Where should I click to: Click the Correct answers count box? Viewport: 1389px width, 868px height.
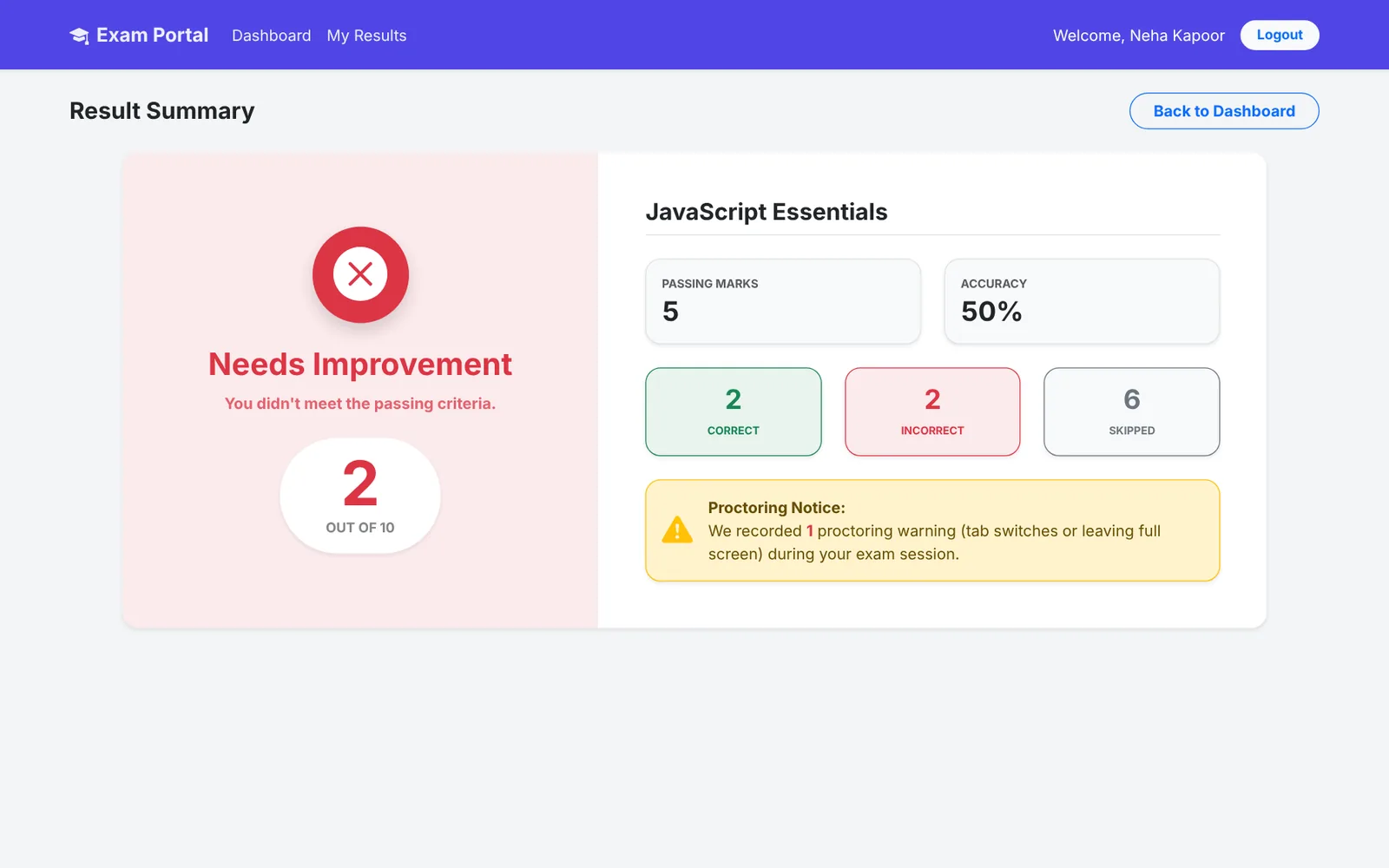coord(734,411)
